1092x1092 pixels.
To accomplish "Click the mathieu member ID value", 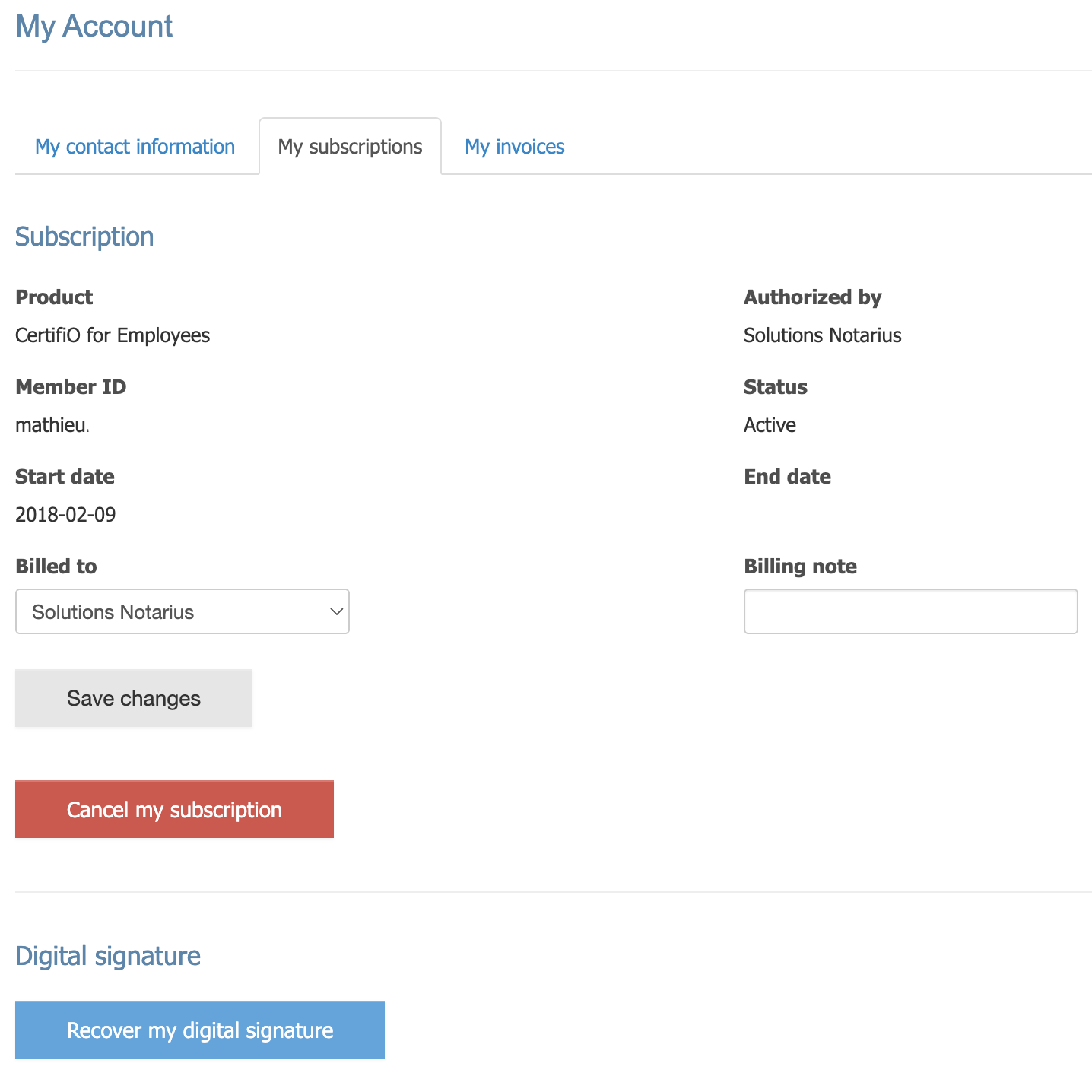I will pyautogui.click(x=51, y=425).
